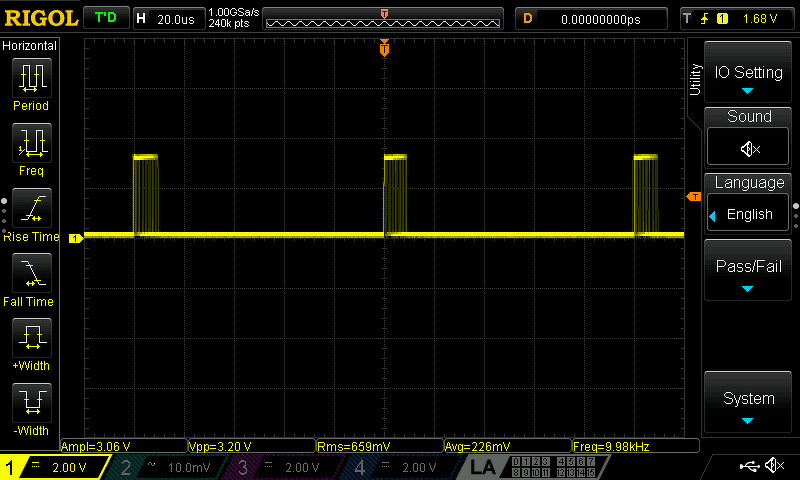This screenshot has height=480, width=800.
Task: Select channel 1 at 2.00 V
Action: click(x=54, y=467)
